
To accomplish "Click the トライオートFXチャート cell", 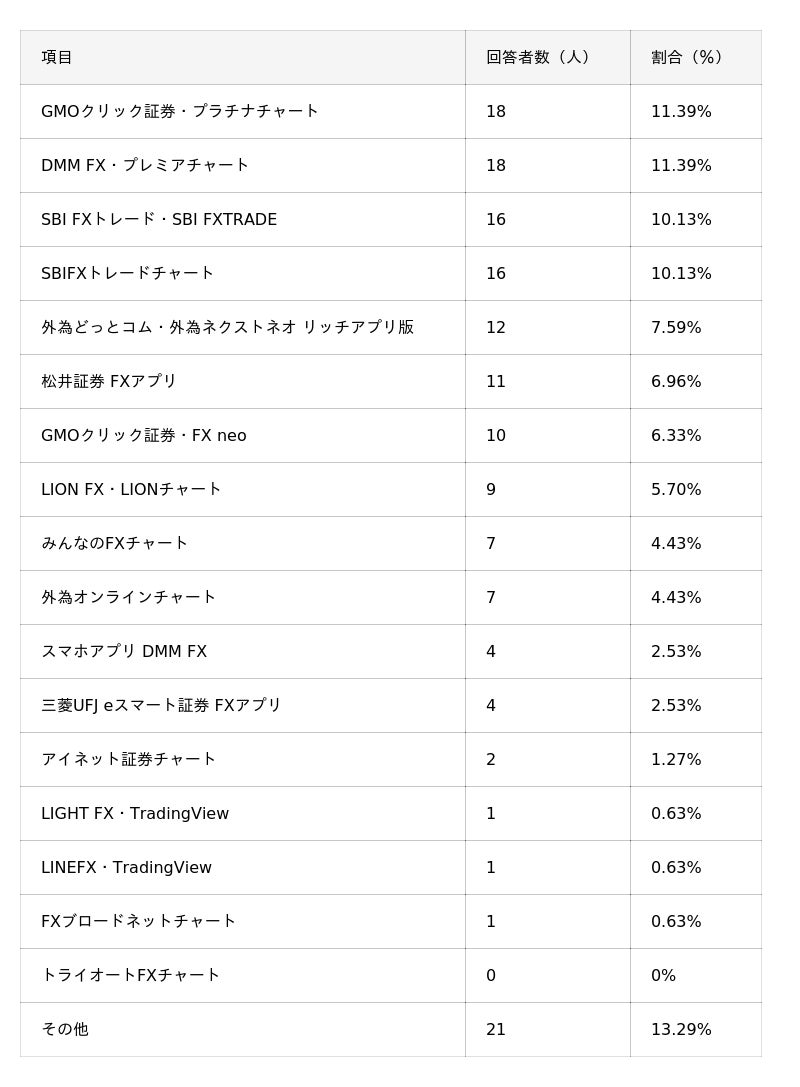I will (x=131, y=975).
